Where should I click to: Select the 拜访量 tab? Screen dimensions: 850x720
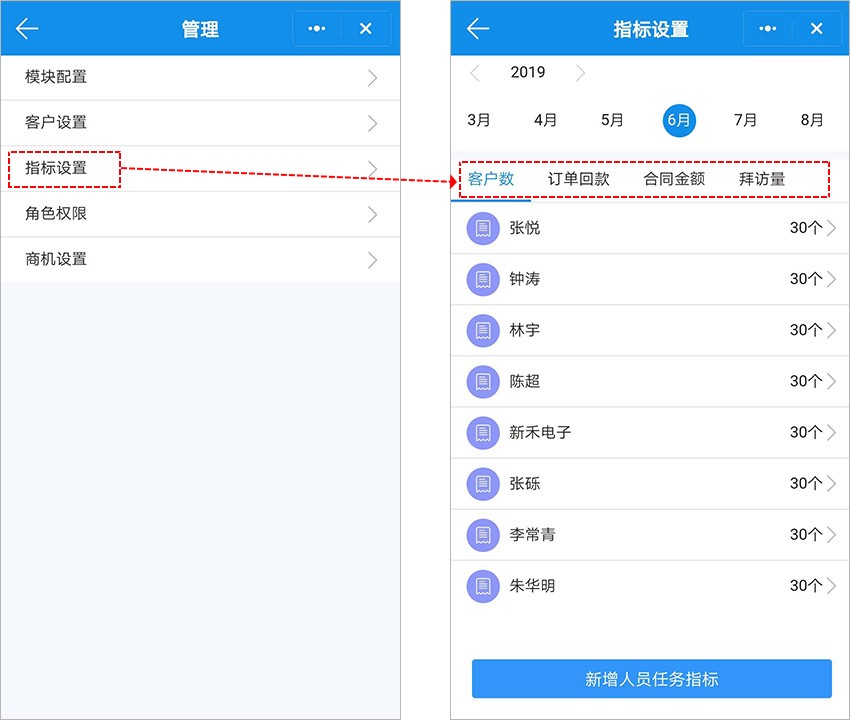coord(762,180)
